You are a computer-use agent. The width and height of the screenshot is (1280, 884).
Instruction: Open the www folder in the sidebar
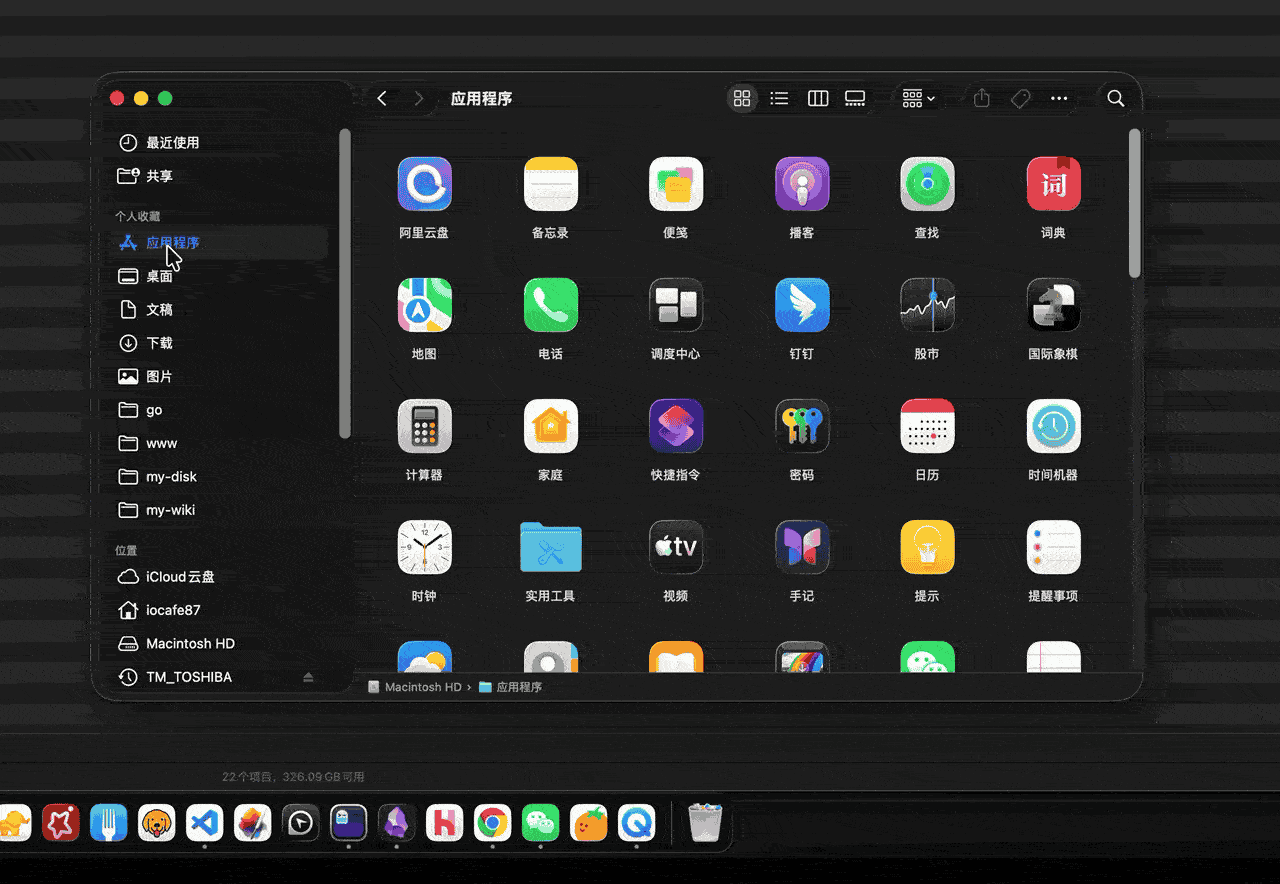coord(217,443)
